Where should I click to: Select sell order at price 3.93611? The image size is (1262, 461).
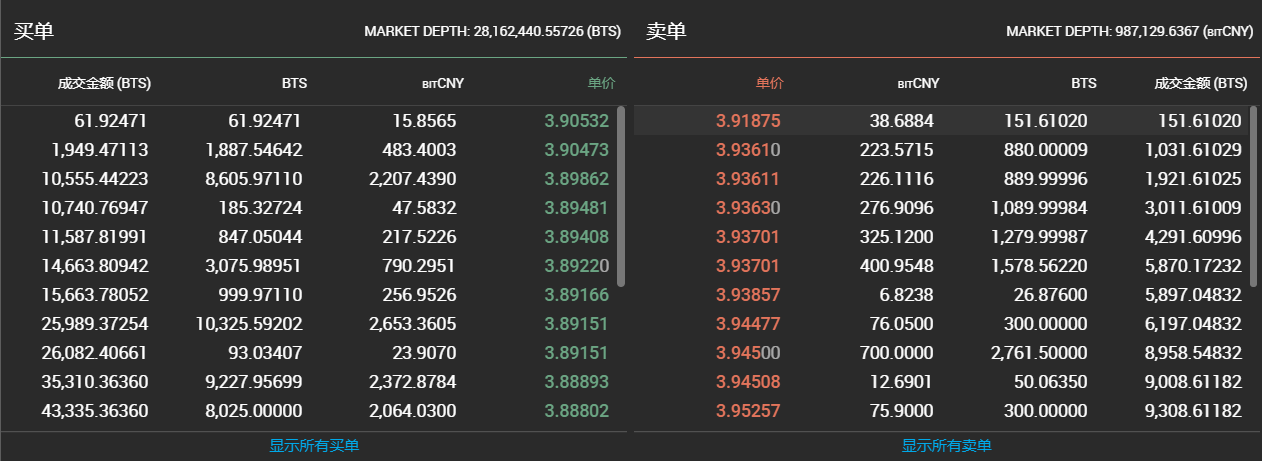[942, 179]
